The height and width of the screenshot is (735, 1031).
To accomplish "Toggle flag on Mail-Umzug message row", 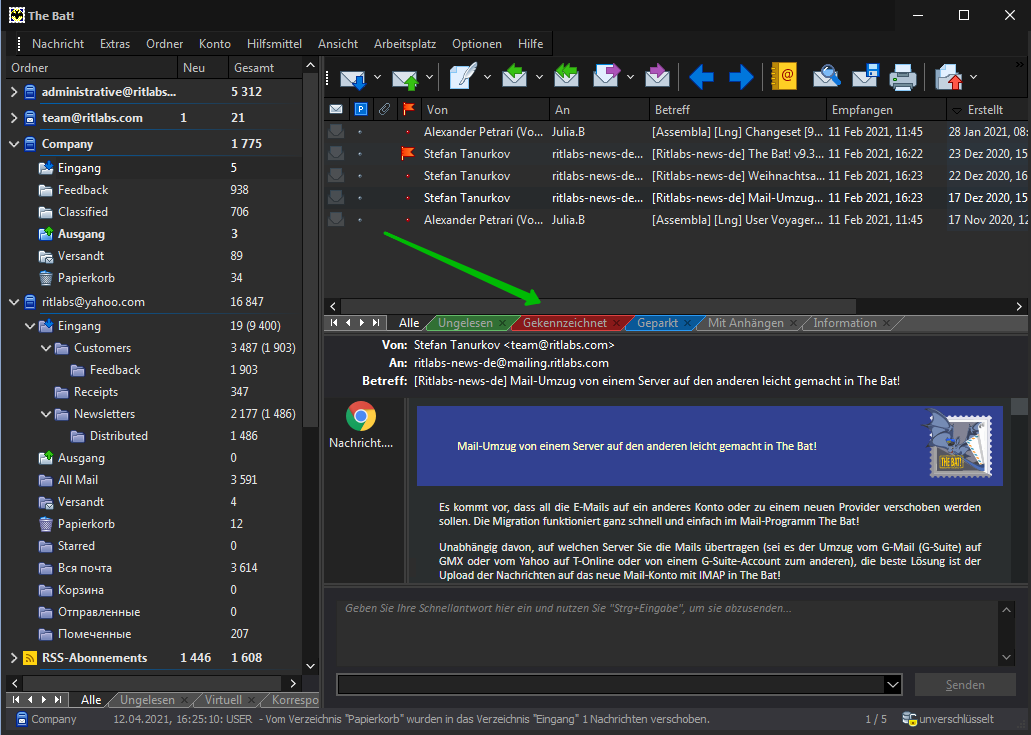I will click(x=408, y=198).
